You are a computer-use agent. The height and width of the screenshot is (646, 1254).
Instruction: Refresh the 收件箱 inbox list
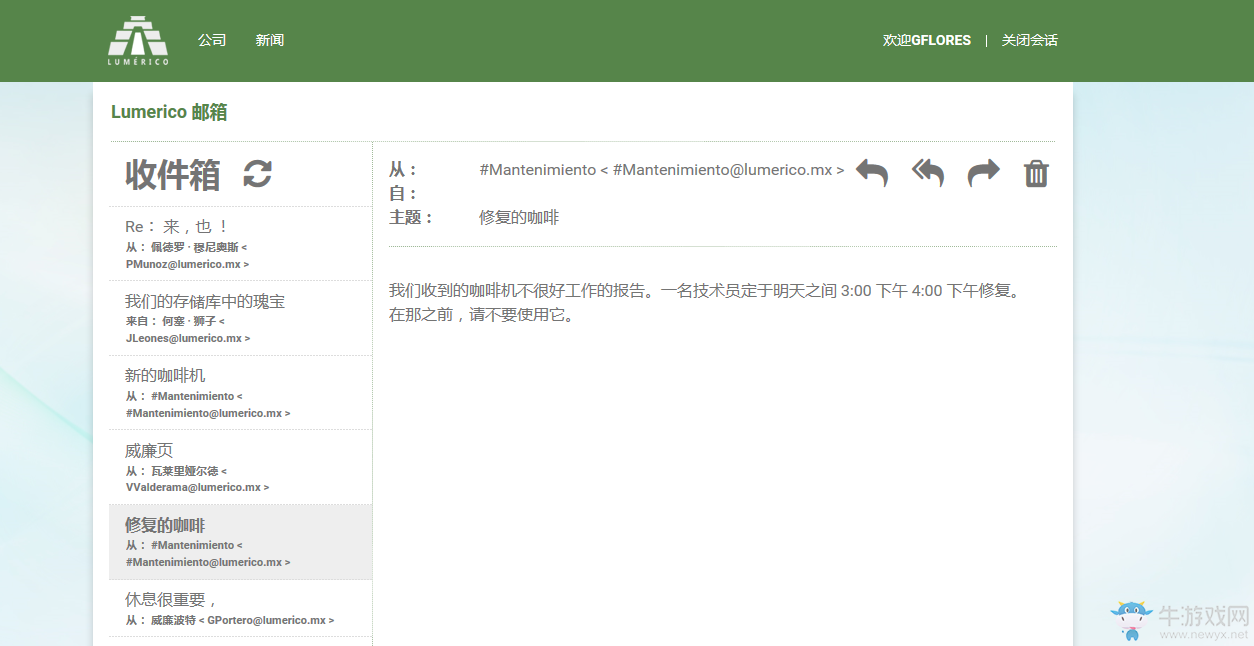tap(257, 175)
